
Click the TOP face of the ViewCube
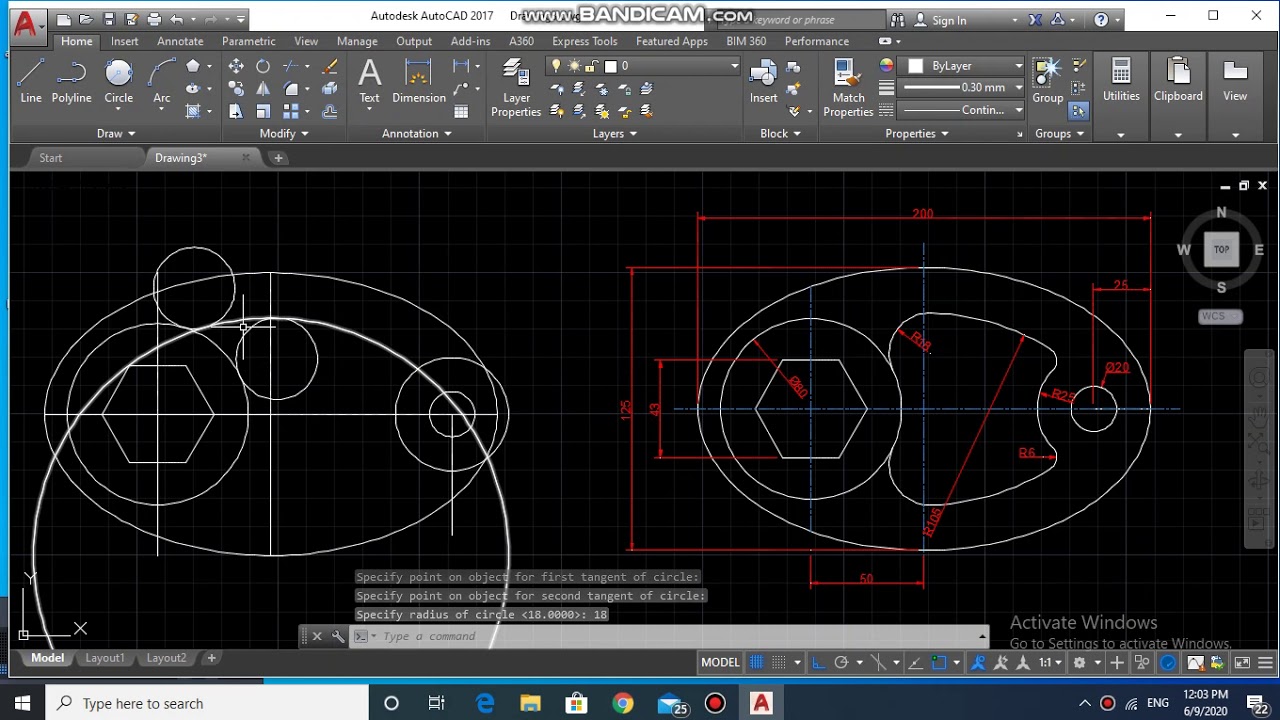[1221, 249]
